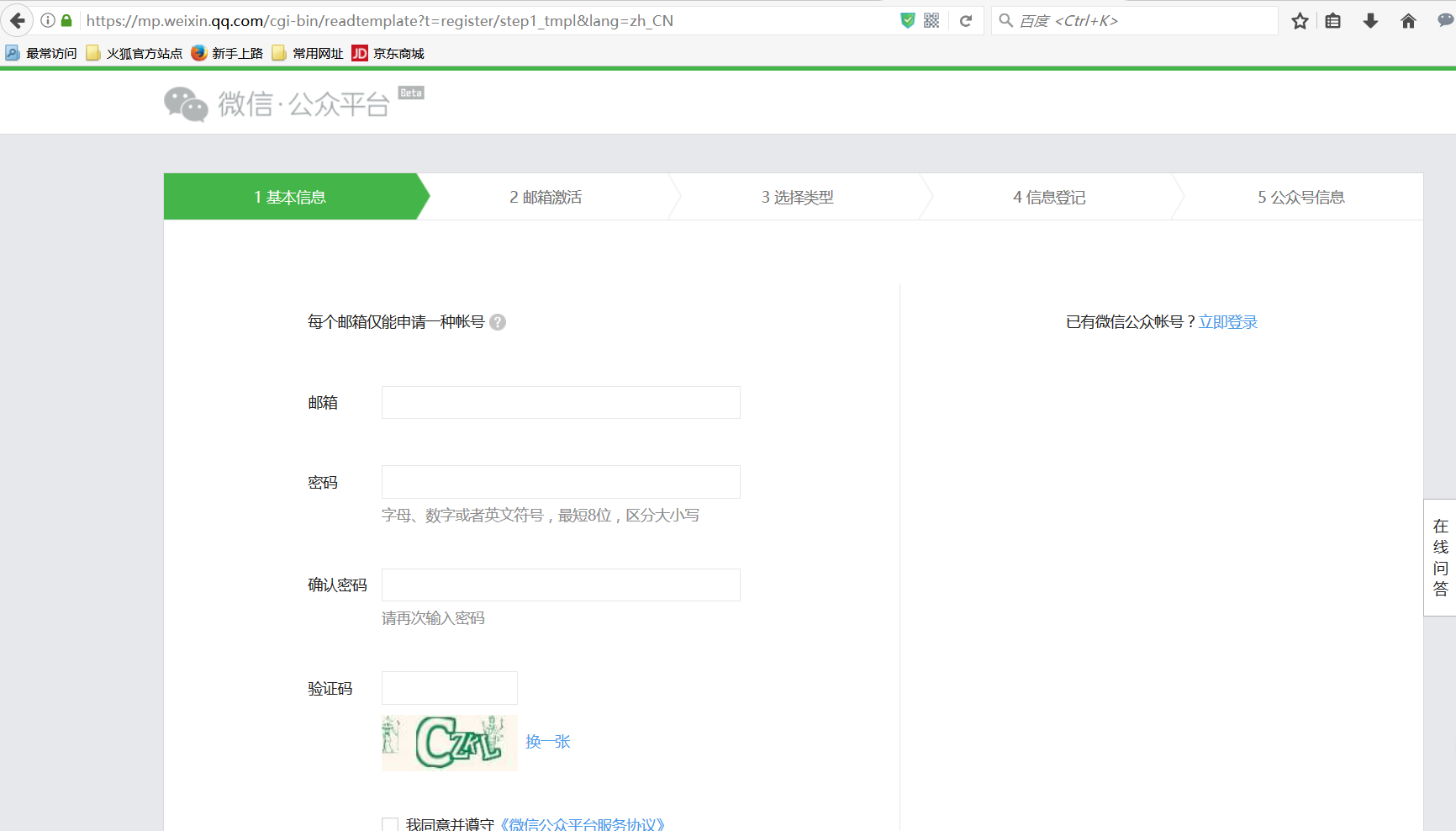1456x831 pixels.
Task: Focus the 密码 password input field
Action: 561,482
